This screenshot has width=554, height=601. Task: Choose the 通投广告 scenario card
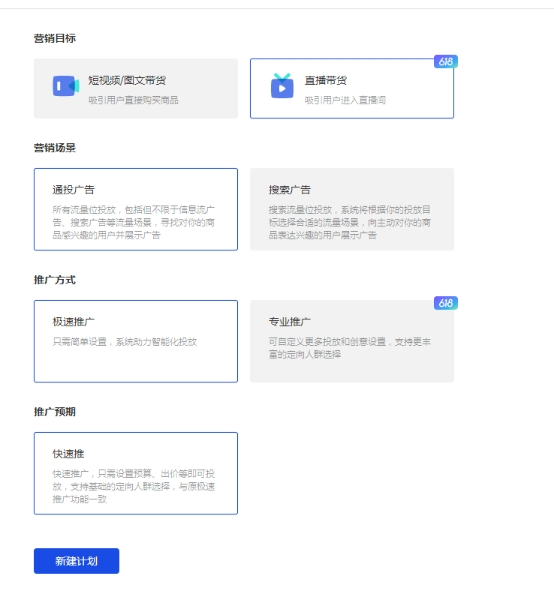click(136, 209)
